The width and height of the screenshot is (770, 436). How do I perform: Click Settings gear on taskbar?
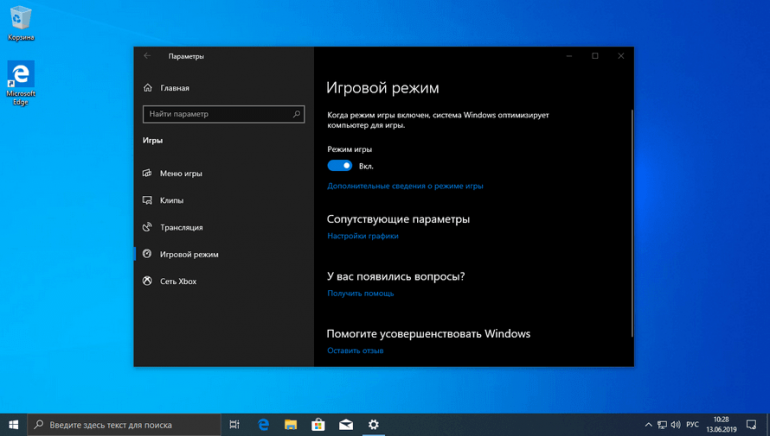373,425
